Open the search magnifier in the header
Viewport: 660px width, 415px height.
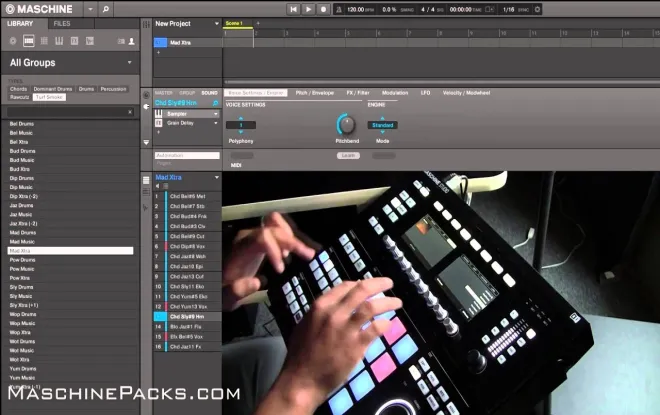click(106, 9)
